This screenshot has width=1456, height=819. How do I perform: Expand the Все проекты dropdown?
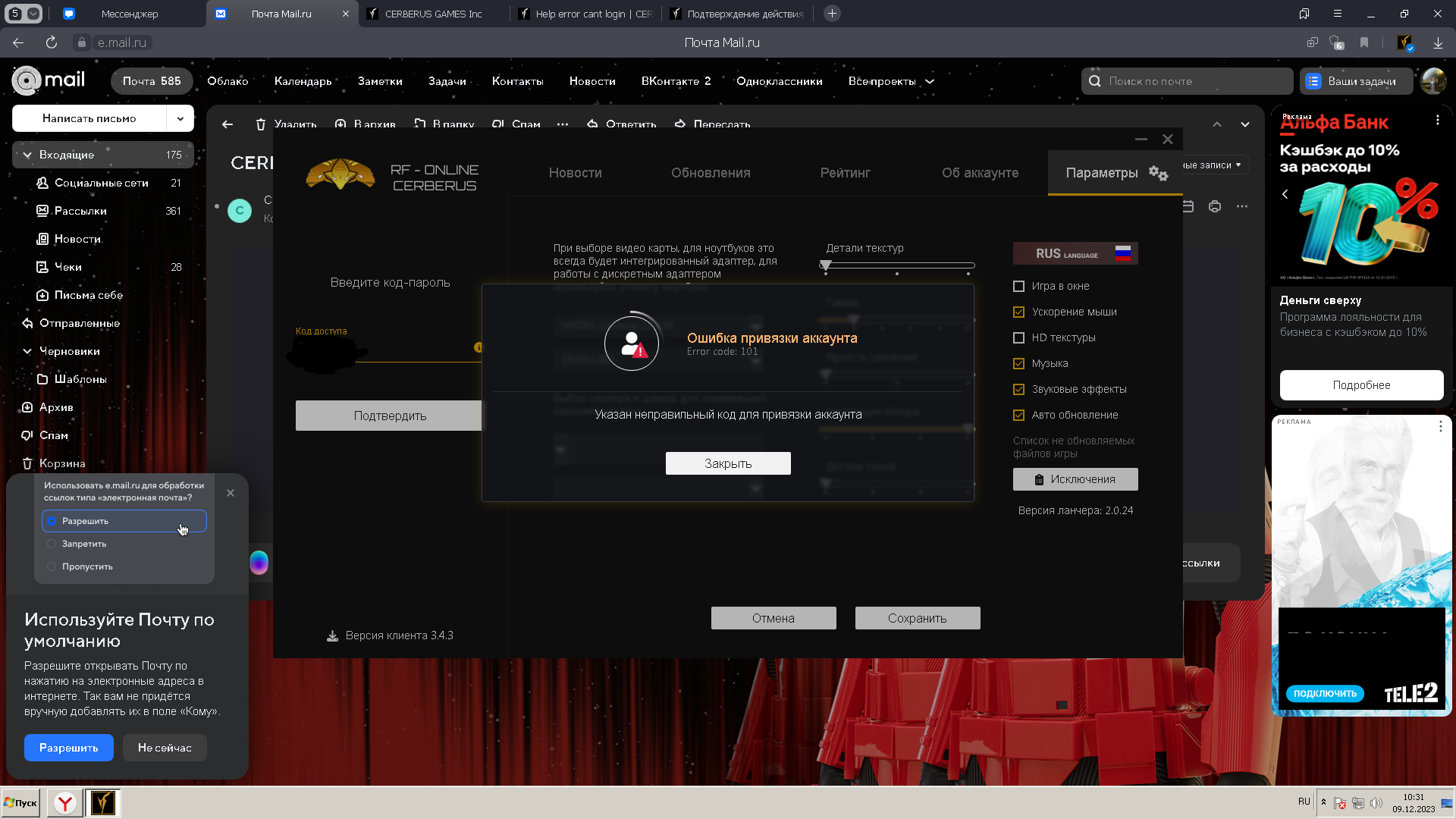(x=930, y=81)
